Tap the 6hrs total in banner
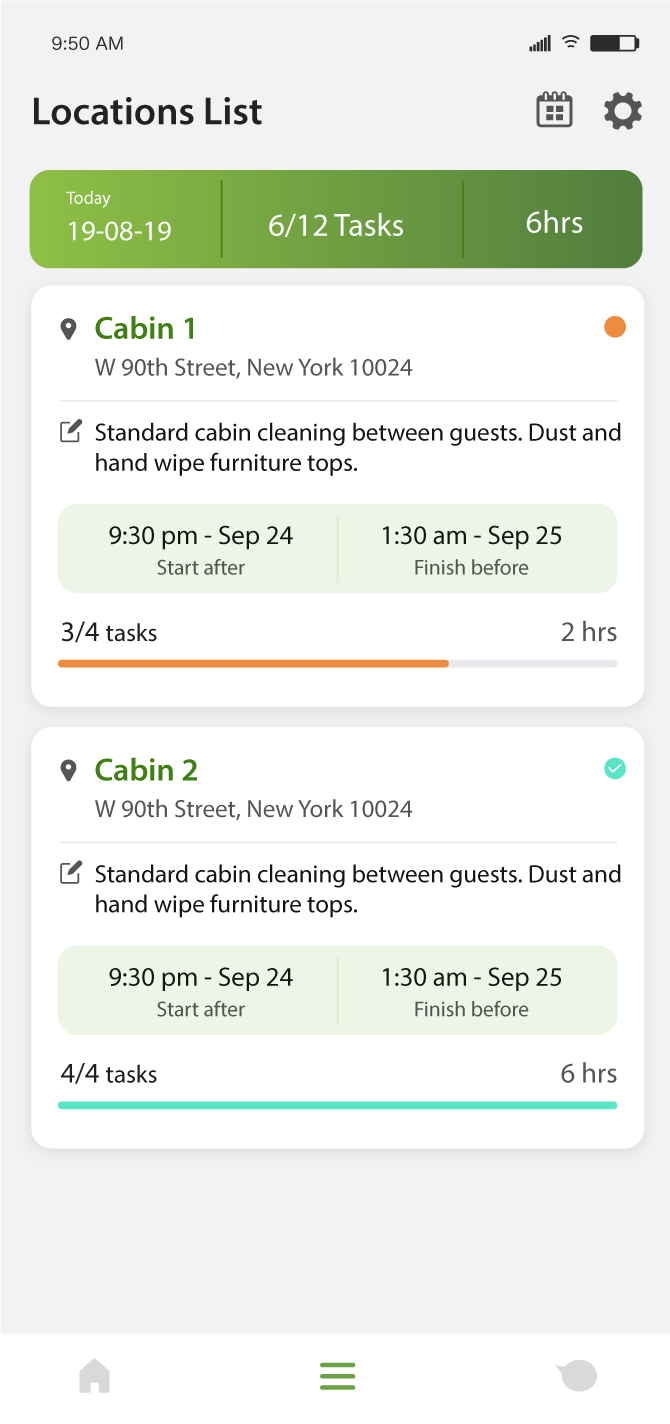 click(554, 222)
